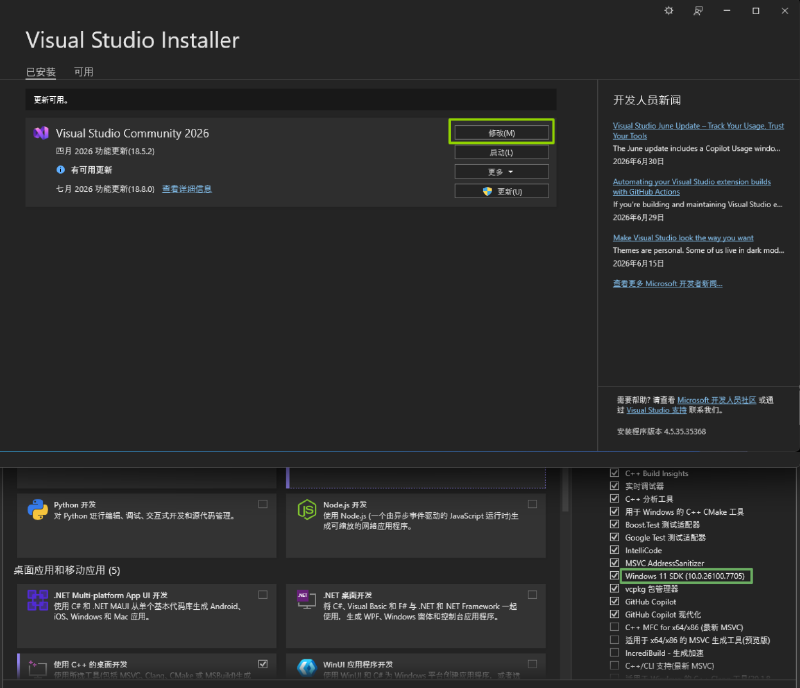Check 适用于 x64/x86 的 MSVC 生成工具(预览版)
This screenshot has height=688, width=800.
pyautogui.click(x=614, y=640)
